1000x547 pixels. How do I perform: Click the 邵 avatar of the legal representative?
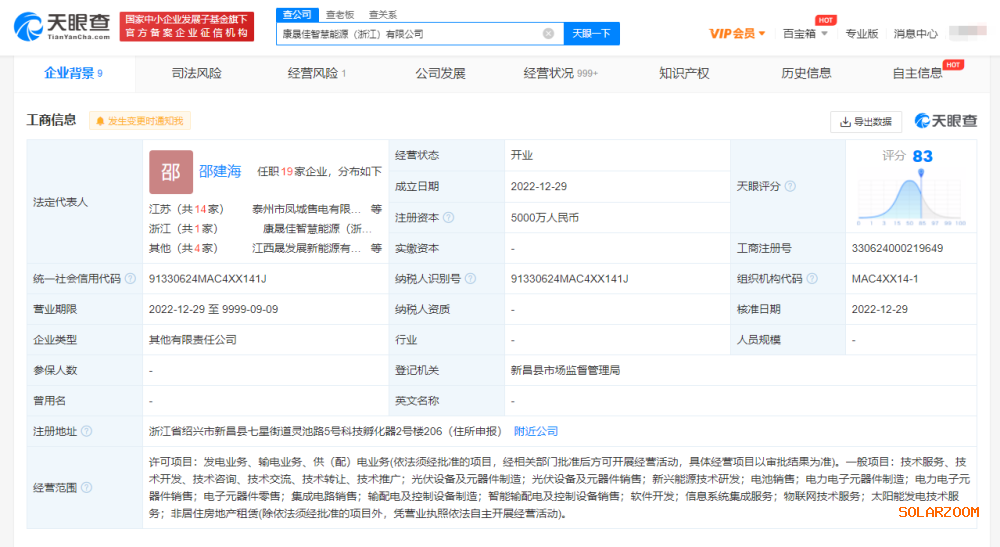point(171,172)
